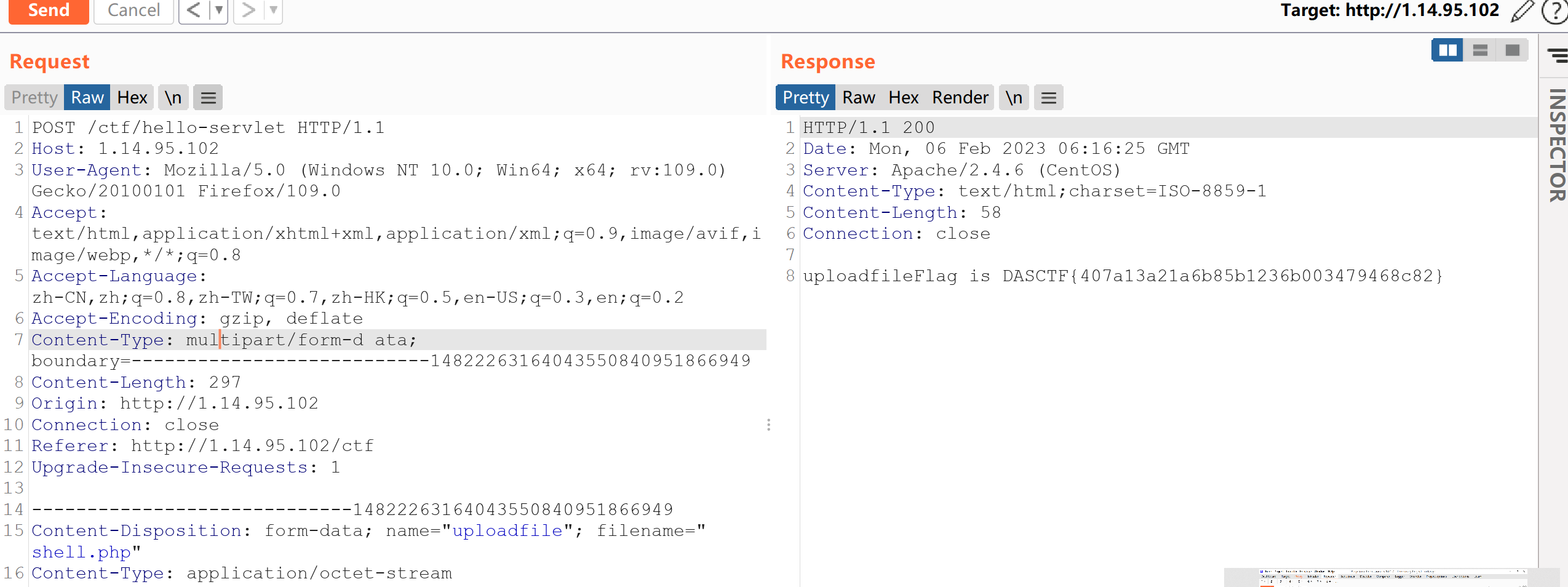Open the Request Hex tab
Viewport: 1568px width, 587px height.
[x=132, y=97]
